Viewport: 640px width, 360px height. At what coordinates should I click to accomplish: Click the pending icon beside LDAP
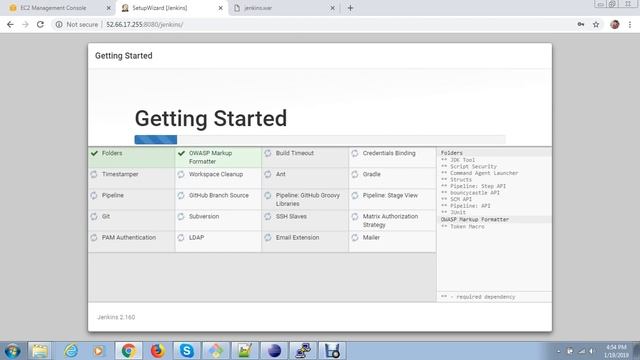pos(181,238)
